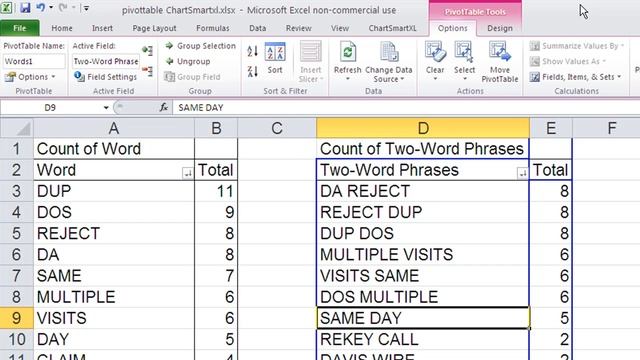Select column A header

(114, 128)
